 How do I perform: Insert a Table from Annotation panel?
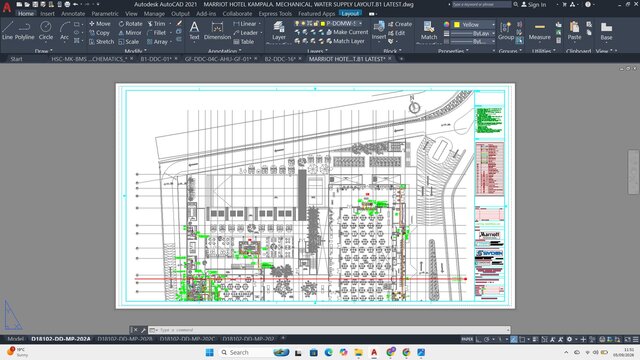pos(244,42)
